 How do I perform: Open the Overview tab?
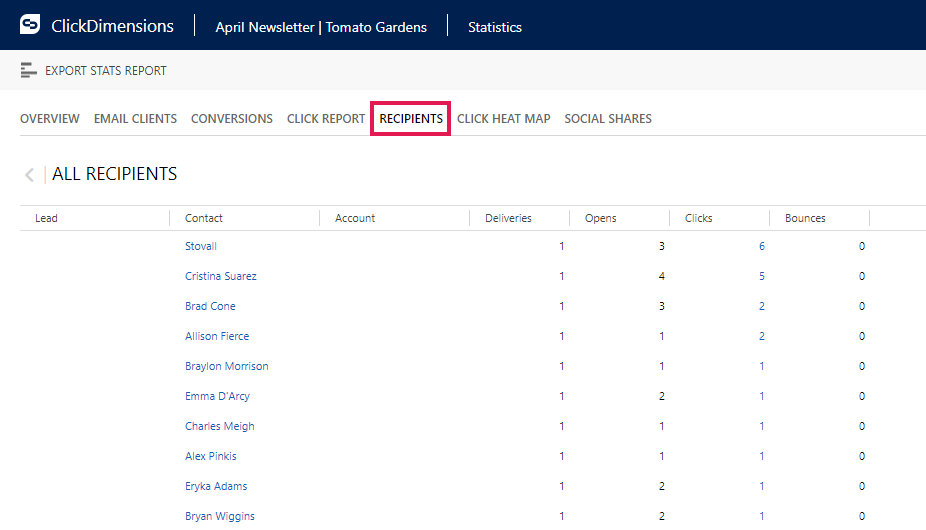tap(50, 119)
